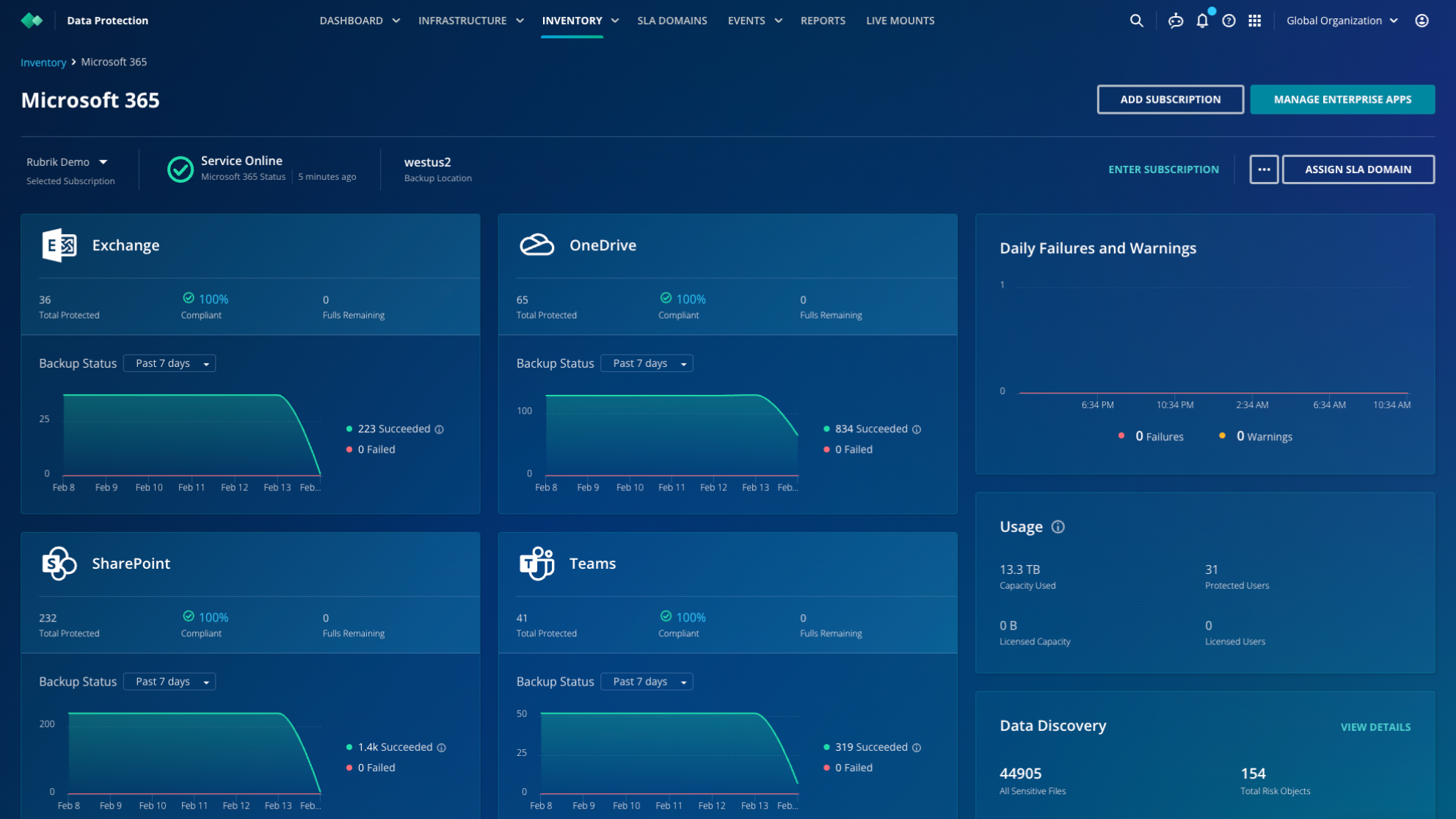Click green dot beside 223 Succeeded
Screen dimensions: 1456x819
(349, 429)
